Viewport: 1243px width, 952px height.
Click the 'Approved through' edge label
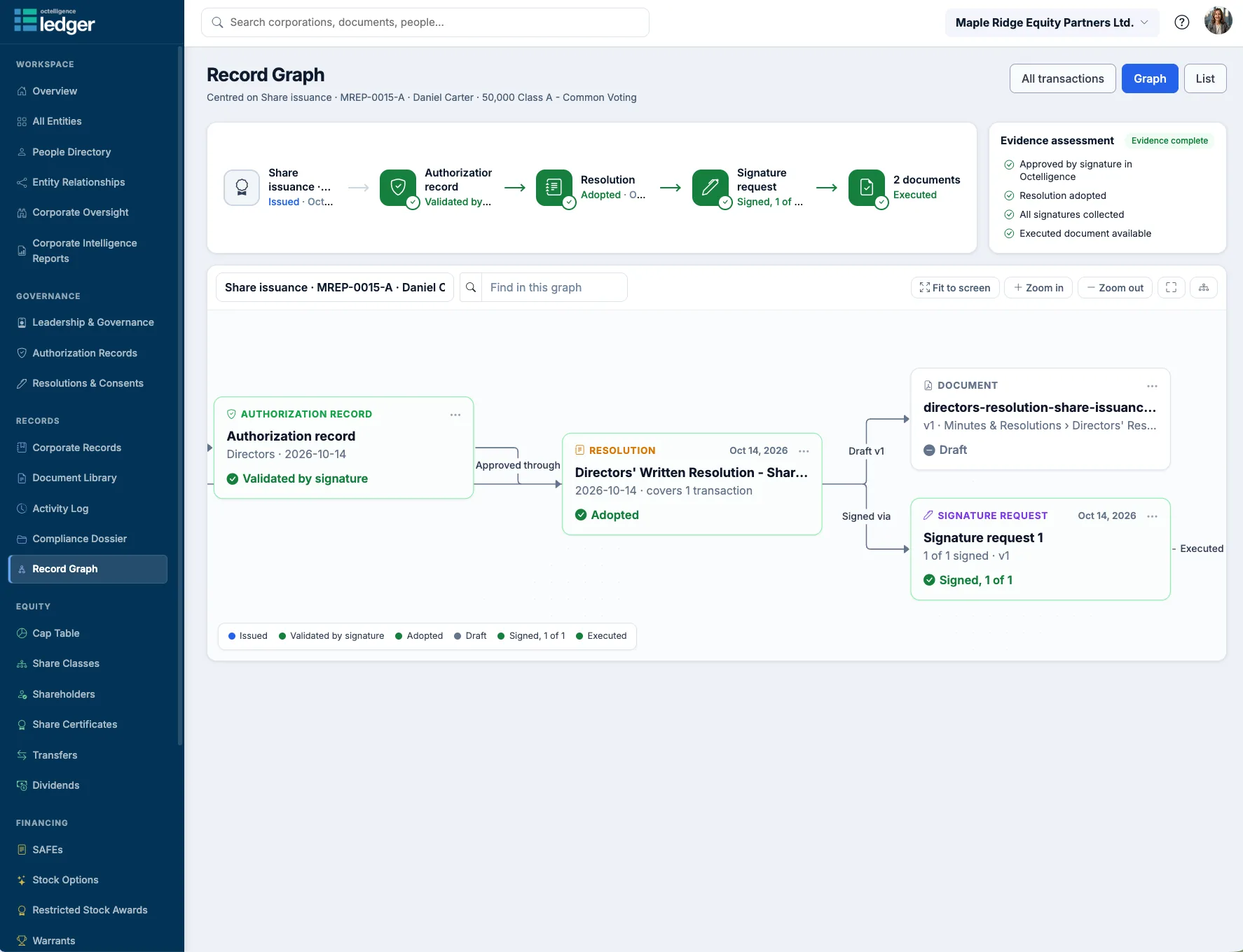tap(518, 465)
